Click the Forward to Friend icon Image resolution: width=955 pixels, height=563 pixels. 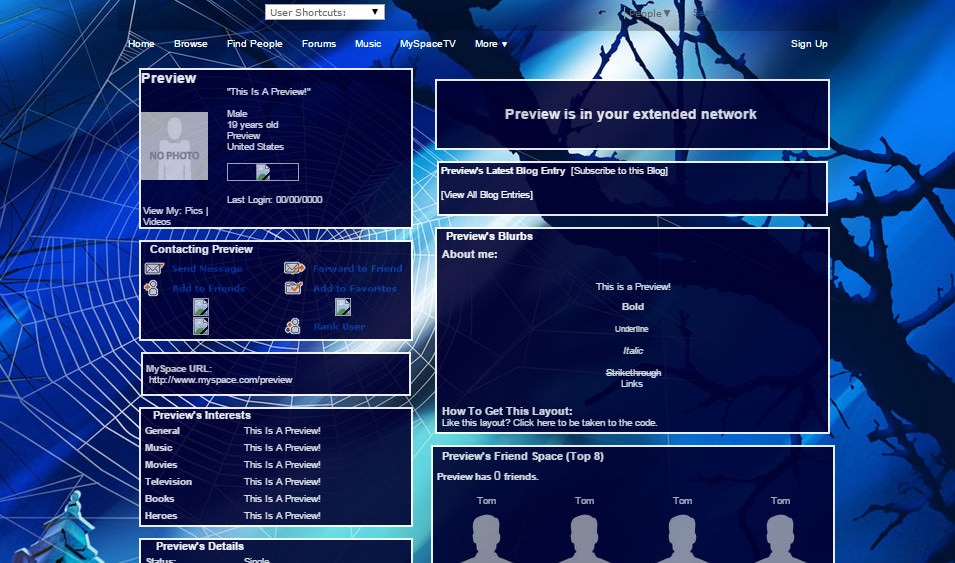(295, 268)
